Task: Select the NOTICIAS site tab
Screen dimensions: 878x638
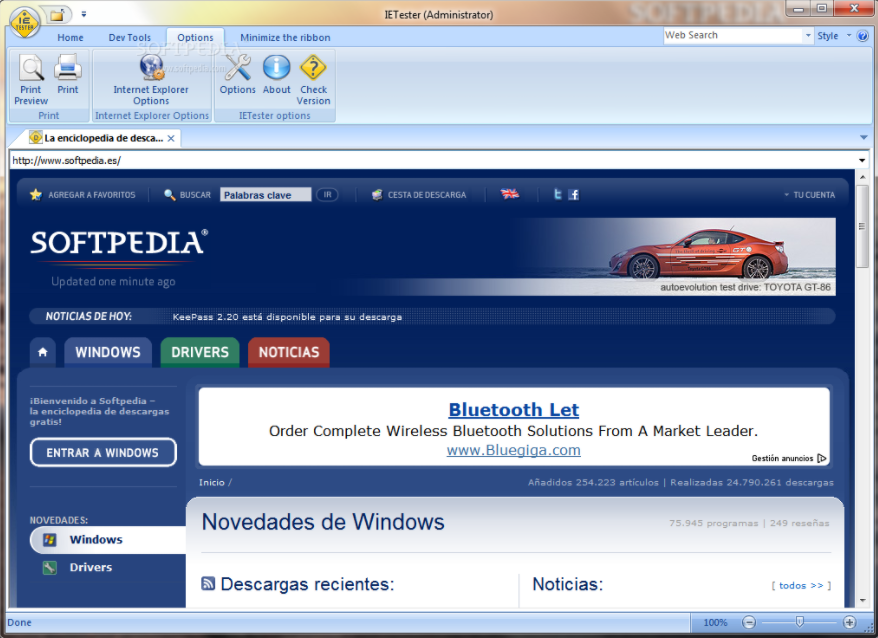Action: coord(289,352)
